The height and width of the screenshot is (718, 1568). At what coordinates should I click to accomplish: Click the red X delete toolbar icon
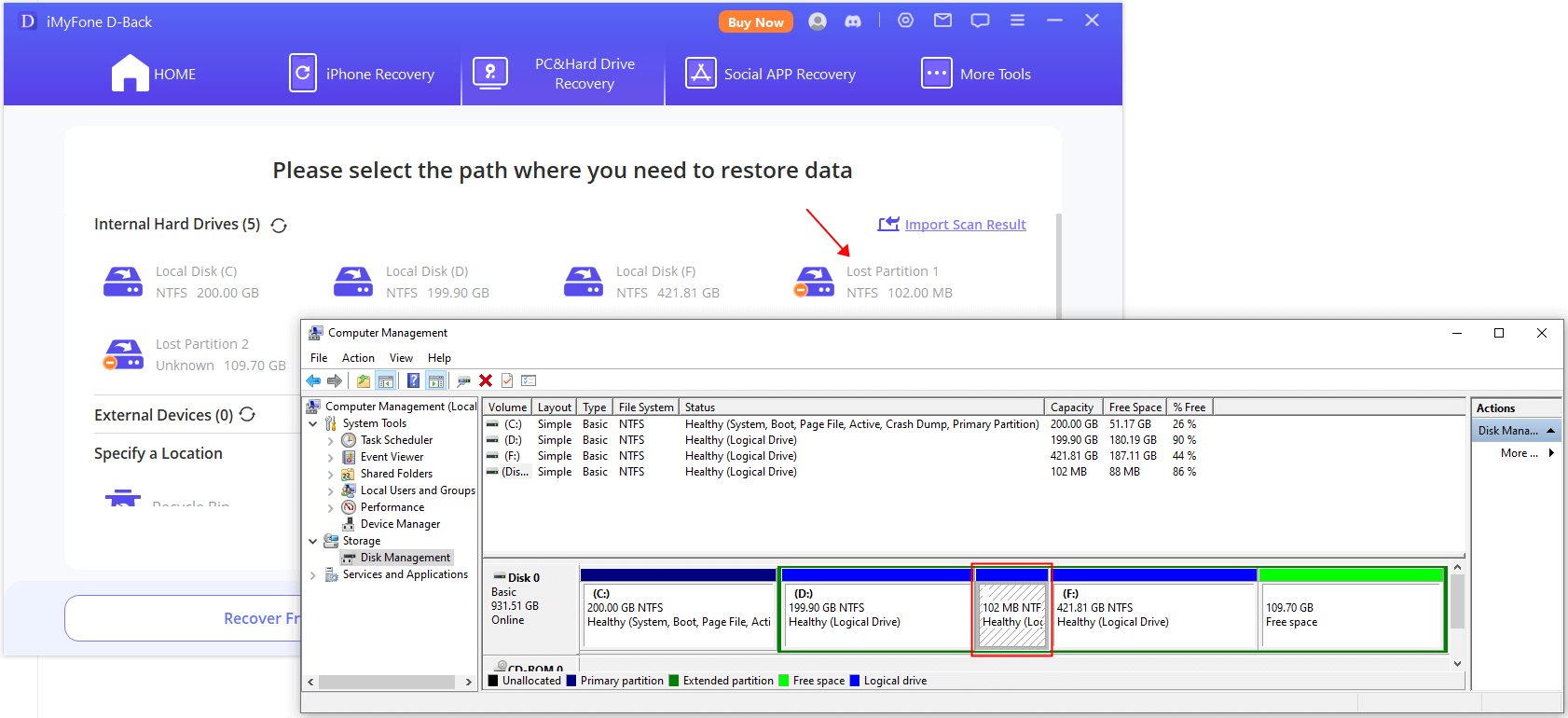pos(486,380)
